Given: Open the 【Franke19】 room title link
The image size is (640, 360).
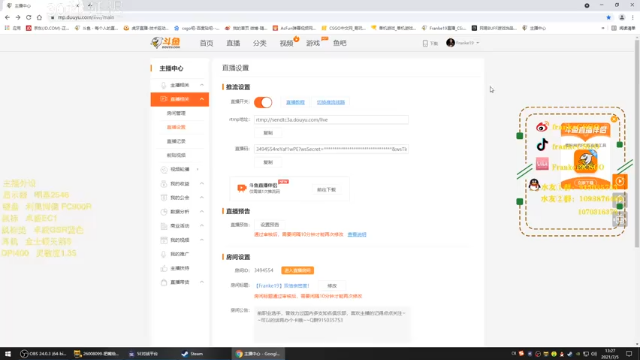Looking at the screenshot, I should 282,286.
